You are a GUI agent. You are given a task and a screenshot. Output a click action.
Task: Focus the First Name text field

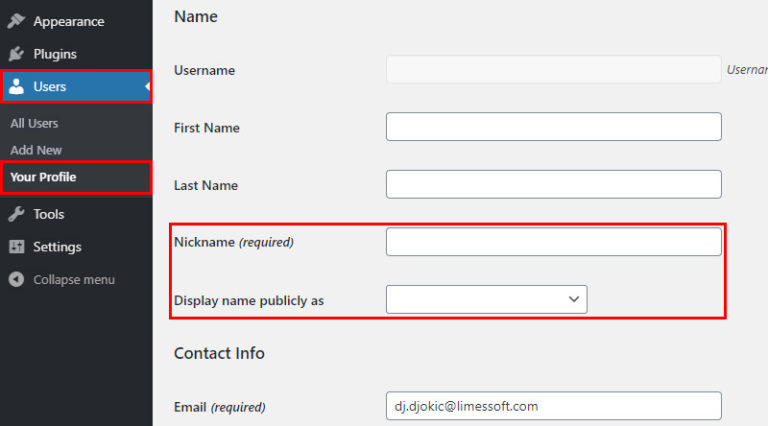click(553, 127)
